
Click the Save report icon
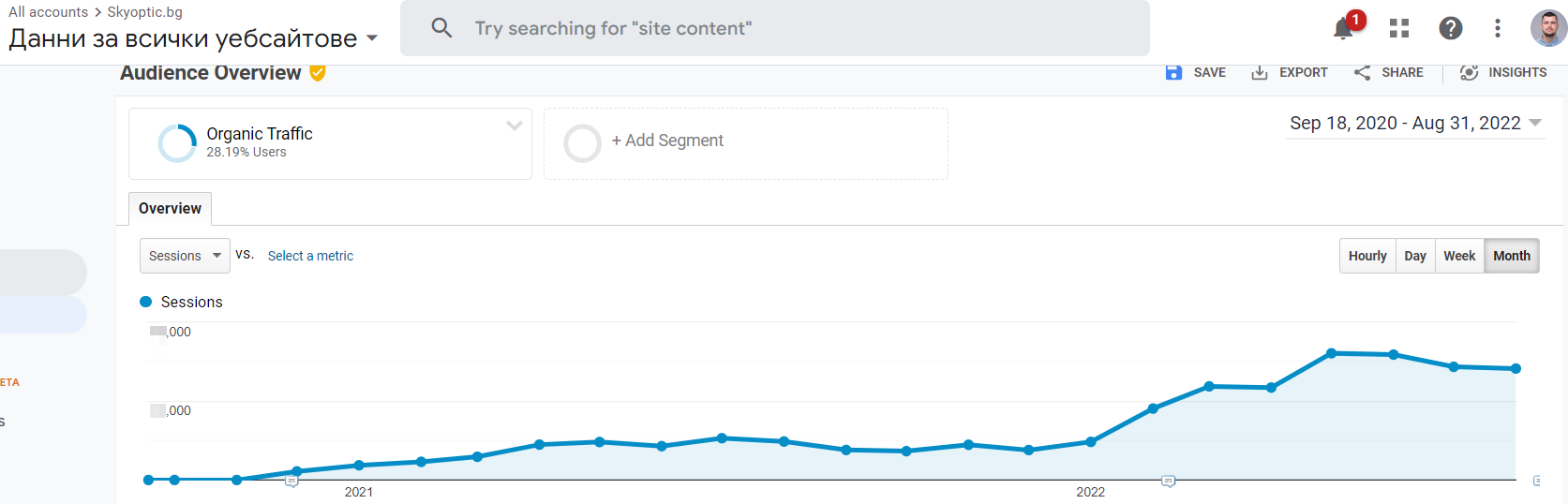point(1173,72)
